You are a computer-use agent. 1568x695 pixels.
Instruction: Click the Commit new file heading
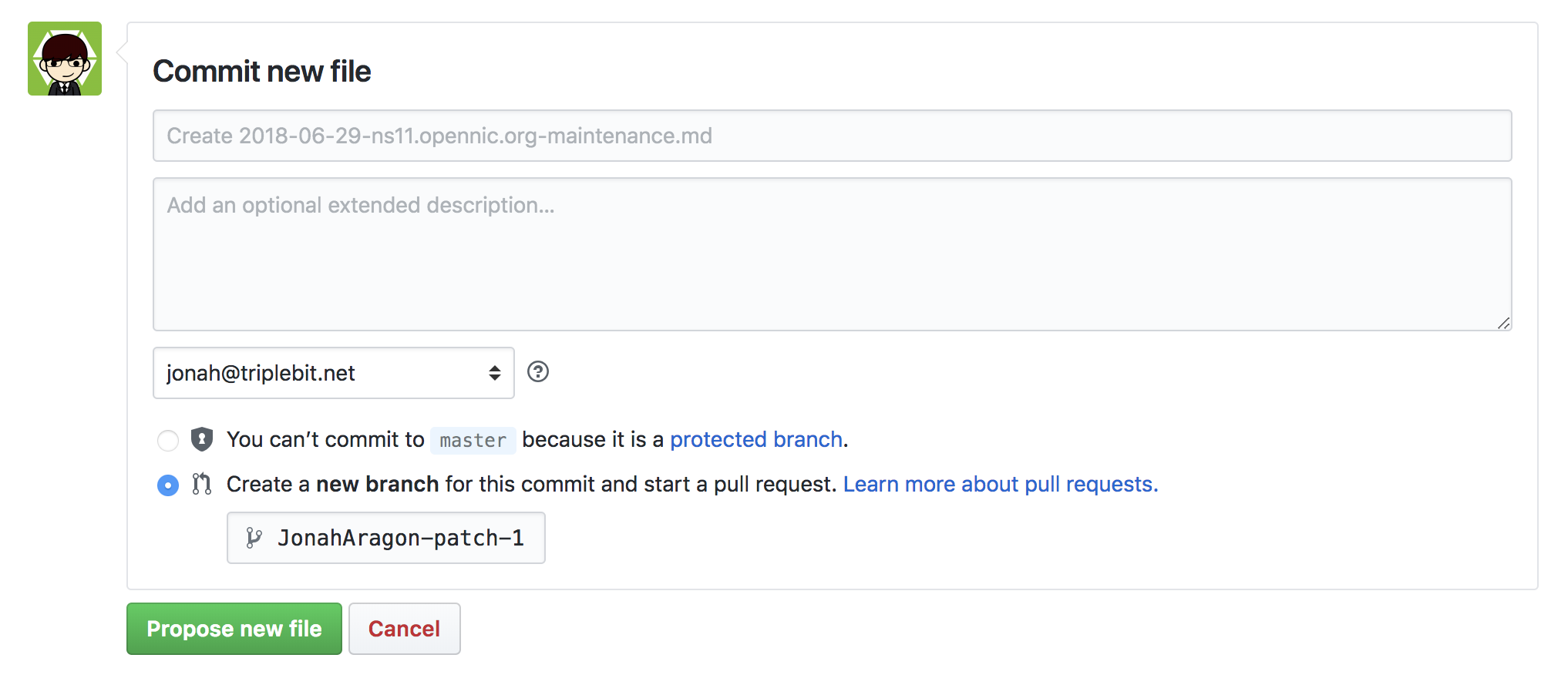point(262,72)
